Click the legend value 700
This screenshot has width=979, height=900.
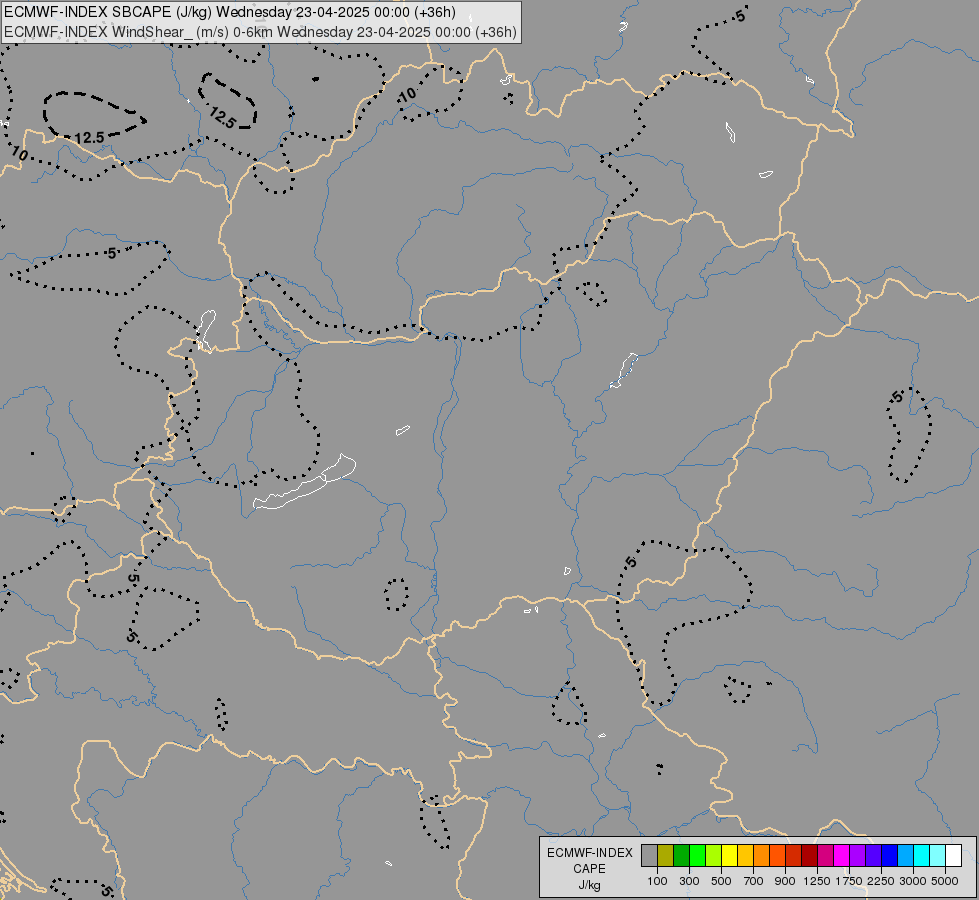[x=754, y=881]
